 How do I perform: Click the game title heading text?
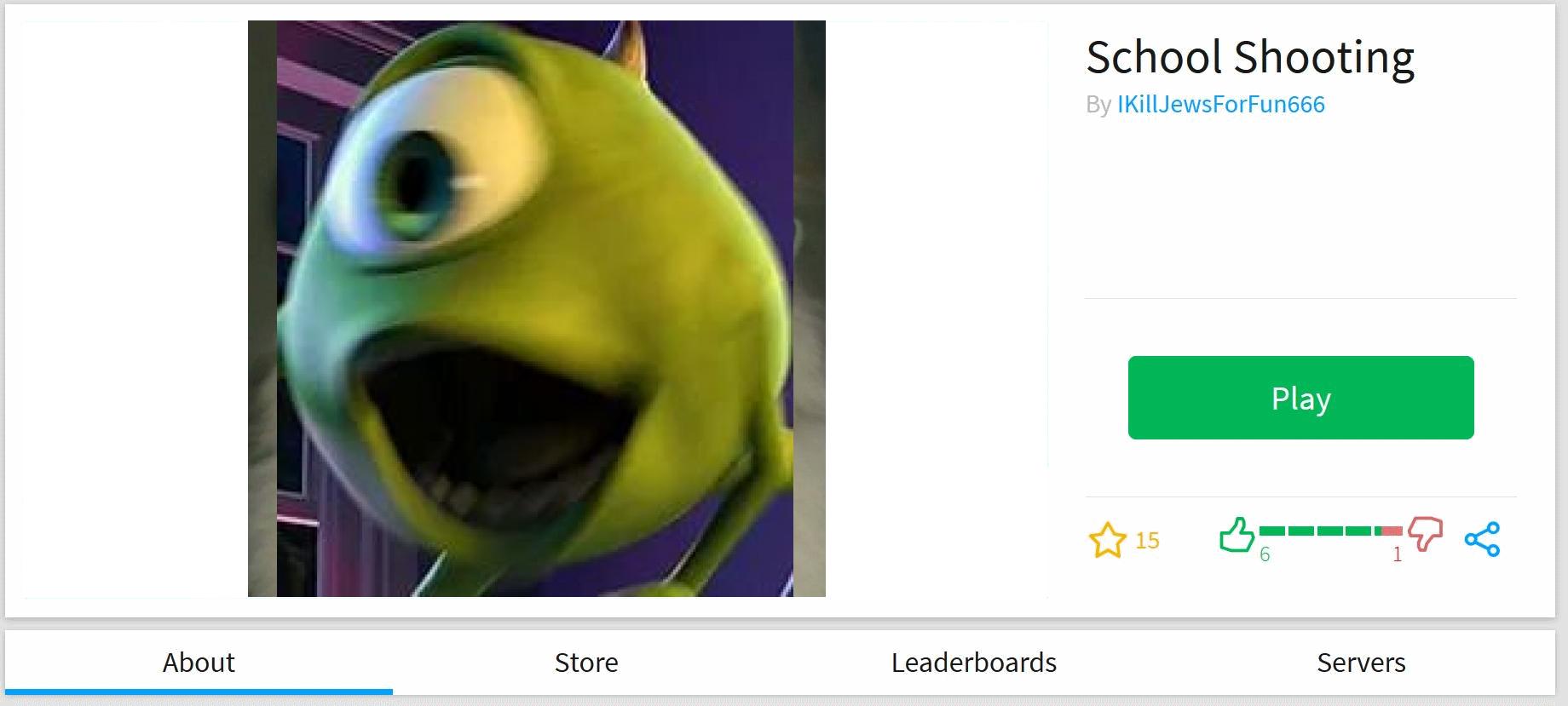[x=1250, y=57]
